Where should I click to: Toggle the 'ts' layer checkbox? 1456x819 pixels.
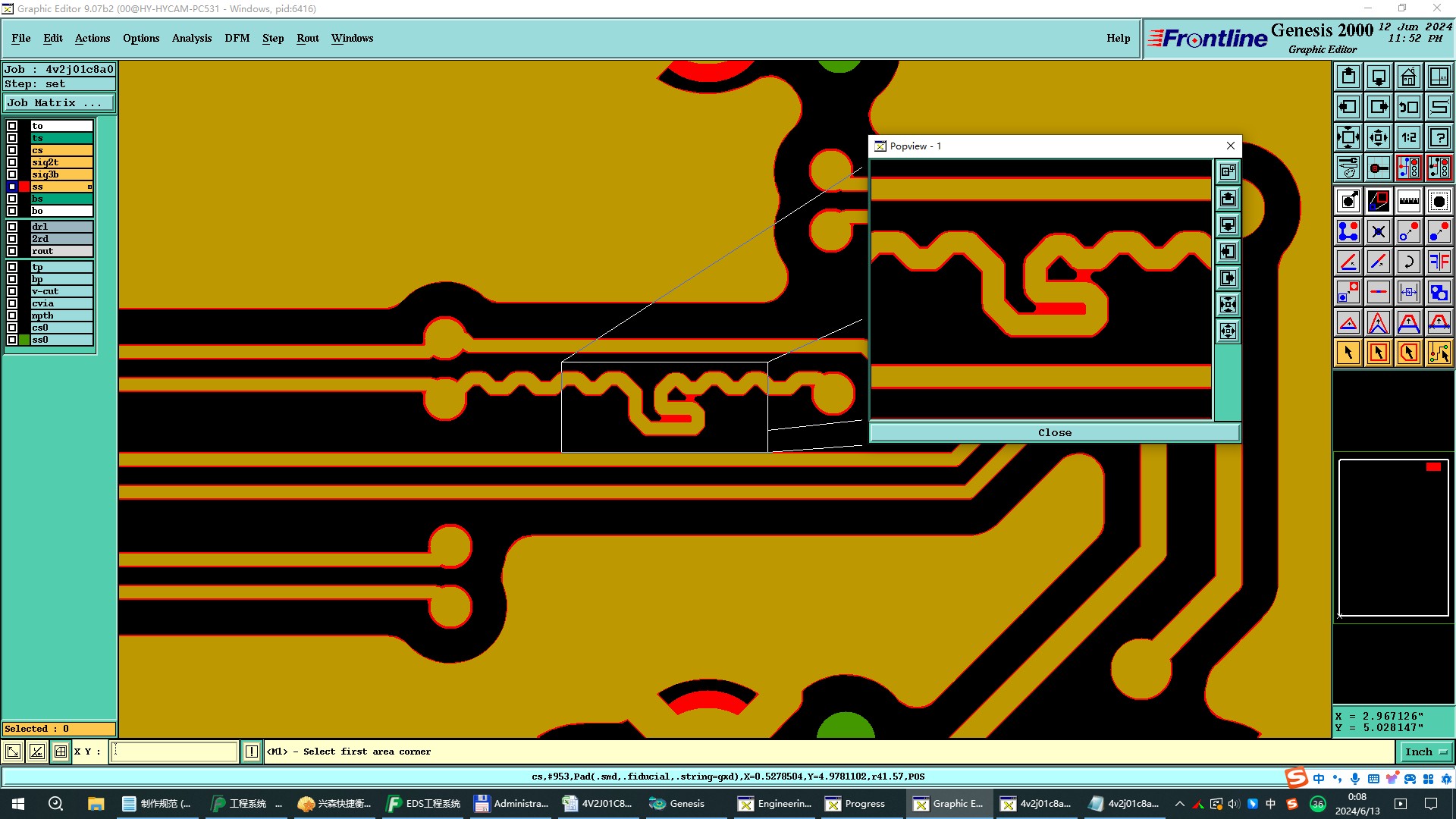pyautogui.click(x=12, y=138)
